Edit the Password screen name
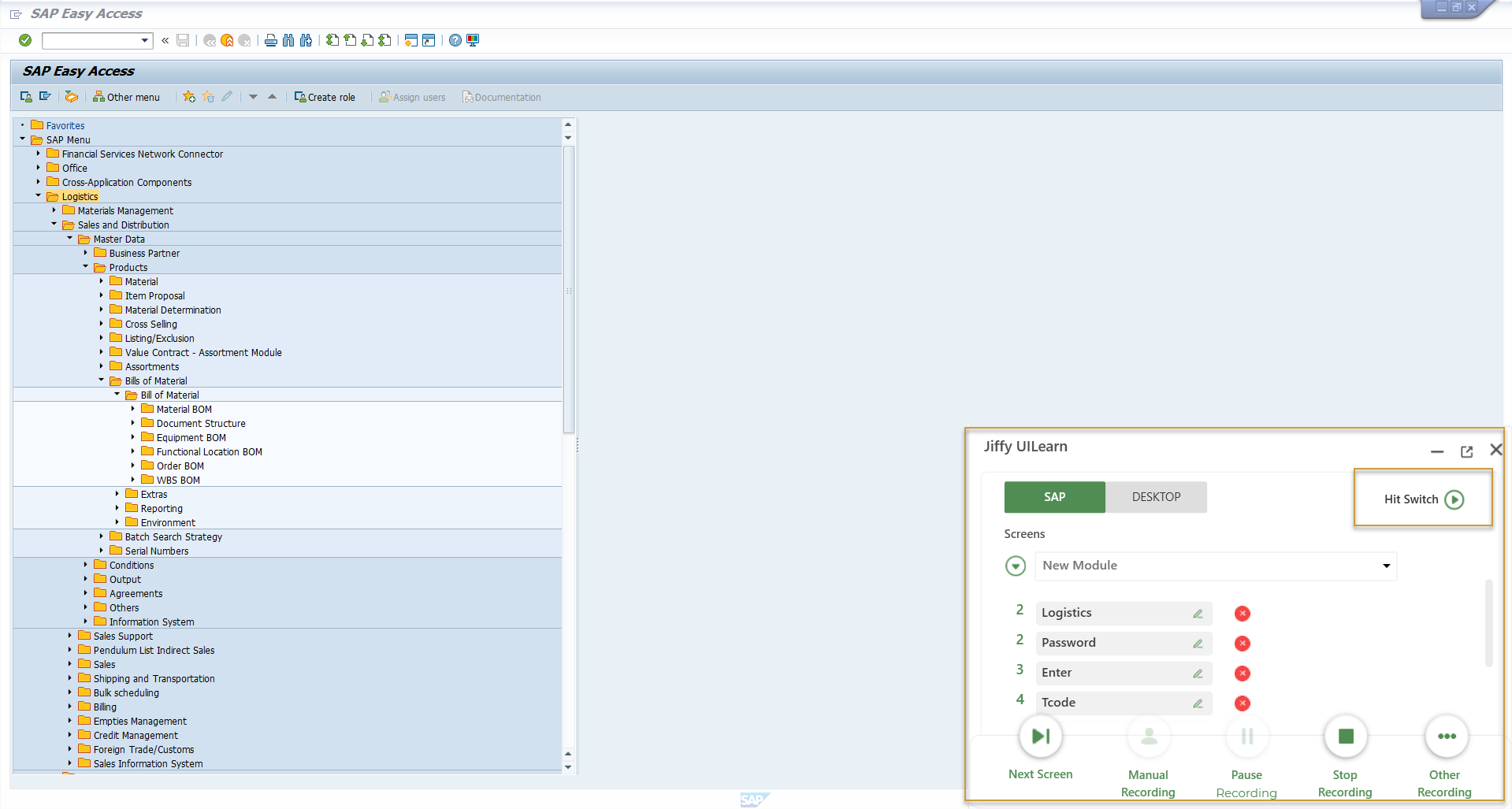Screen dimensions: 1512x809 (x=1198, y=643)
